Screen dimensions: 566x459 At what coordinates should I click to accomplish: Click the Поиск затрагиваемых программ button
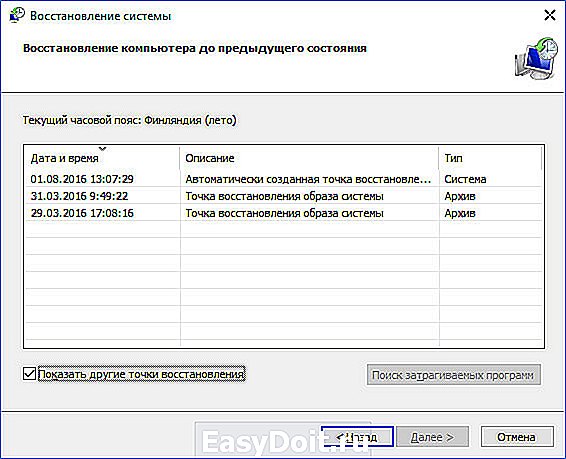[x=453, y=375]
